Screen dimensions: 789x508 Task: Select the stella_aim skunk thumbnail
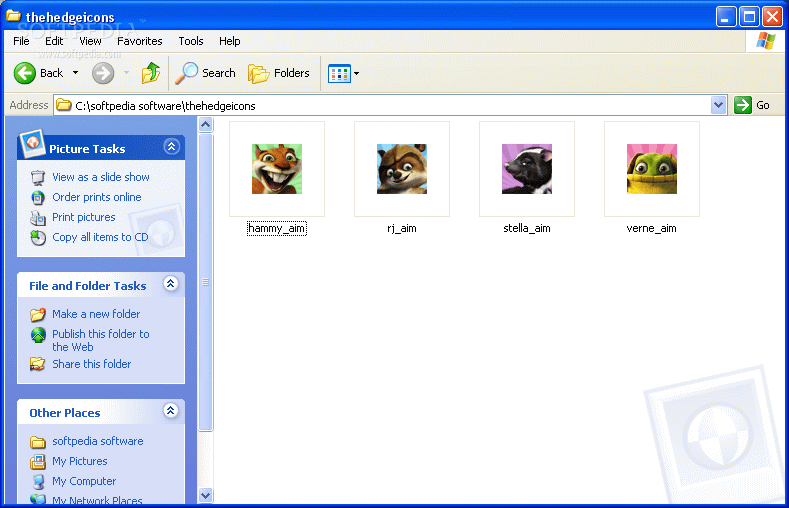point(527,169)
